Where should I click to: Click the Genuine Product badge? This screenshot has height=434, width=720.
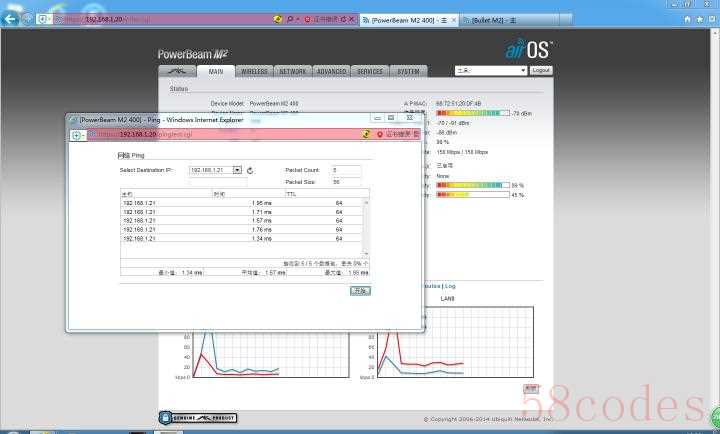[198, 417]
